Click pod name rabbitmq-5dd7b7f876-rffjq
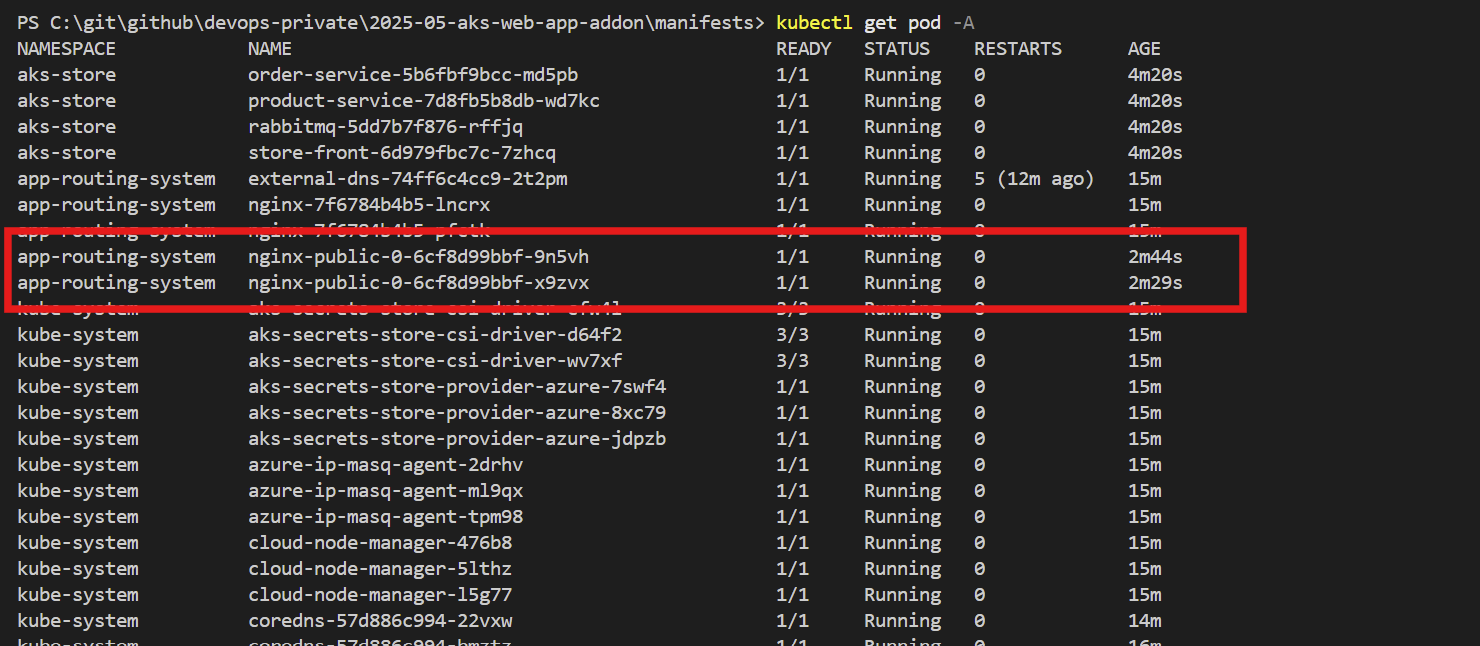1480x646 pixels. pyautogui.click(x=386, y=127)
